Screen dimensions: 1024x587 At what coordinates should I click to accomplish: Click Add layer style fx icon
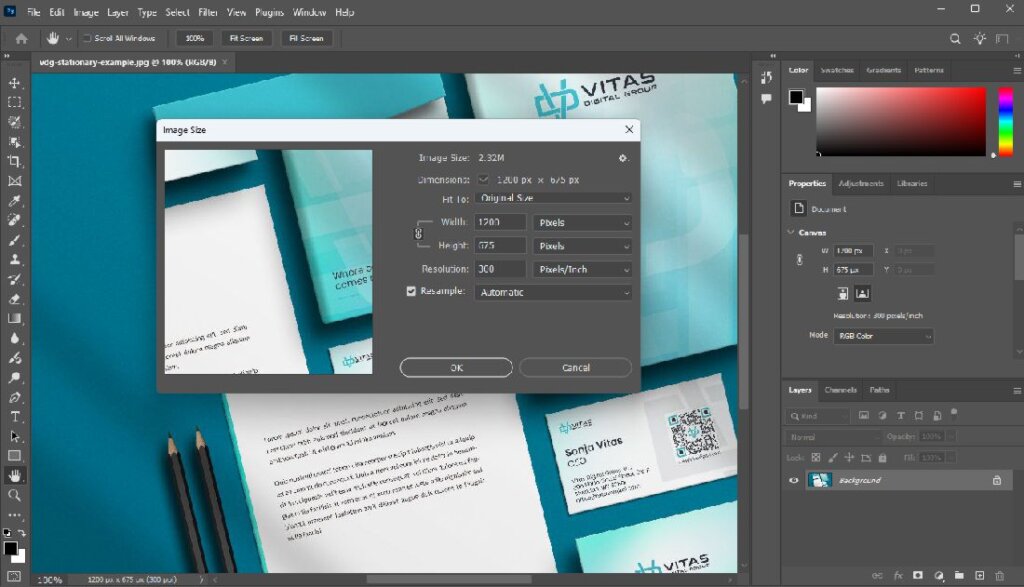coord(898,575)
